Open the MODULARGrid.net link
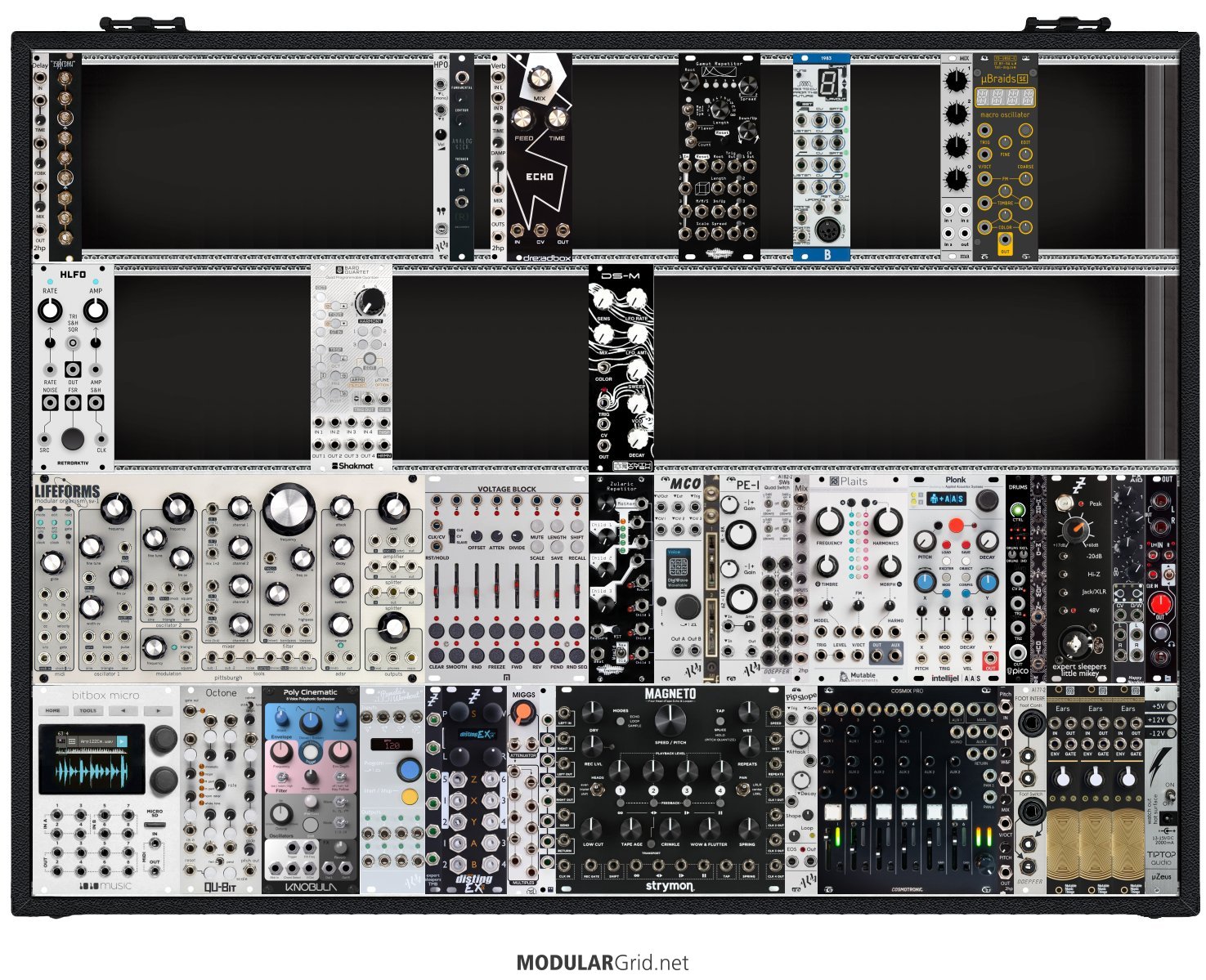The image size is (1206, 980). [602, 963]
